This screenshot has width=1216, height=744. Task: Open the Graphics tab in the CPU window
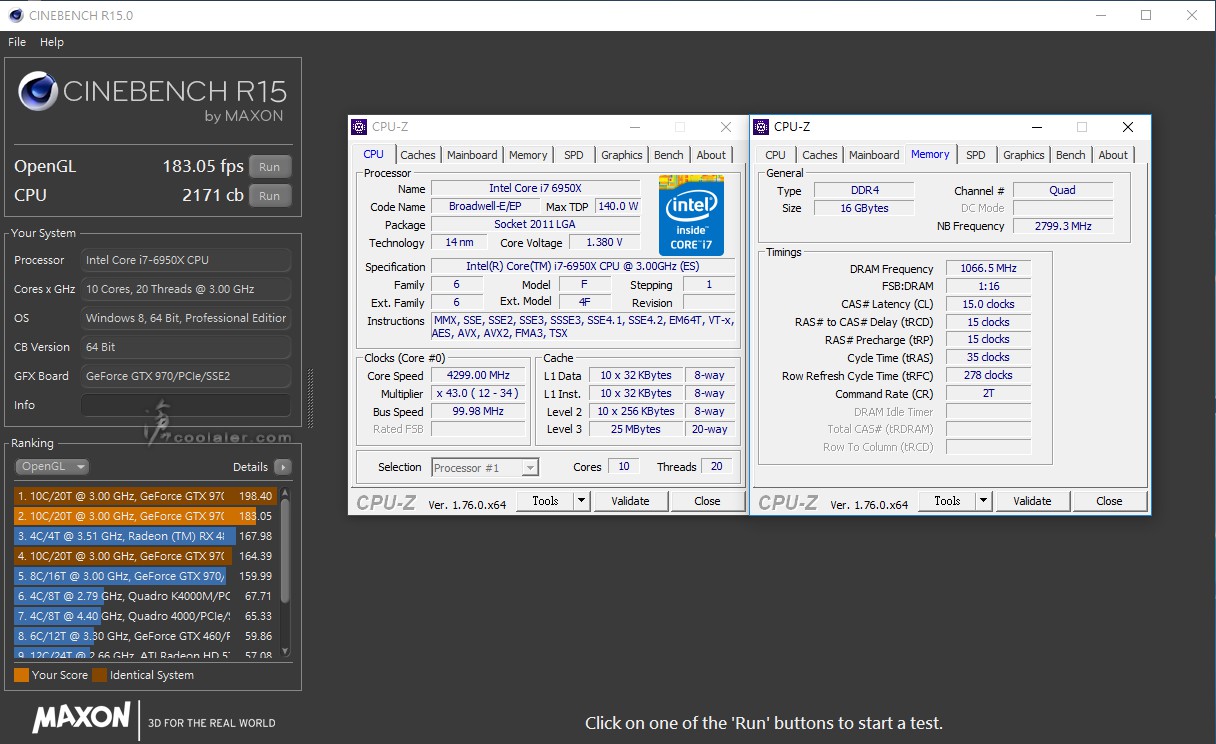click(x=622, y=155)
